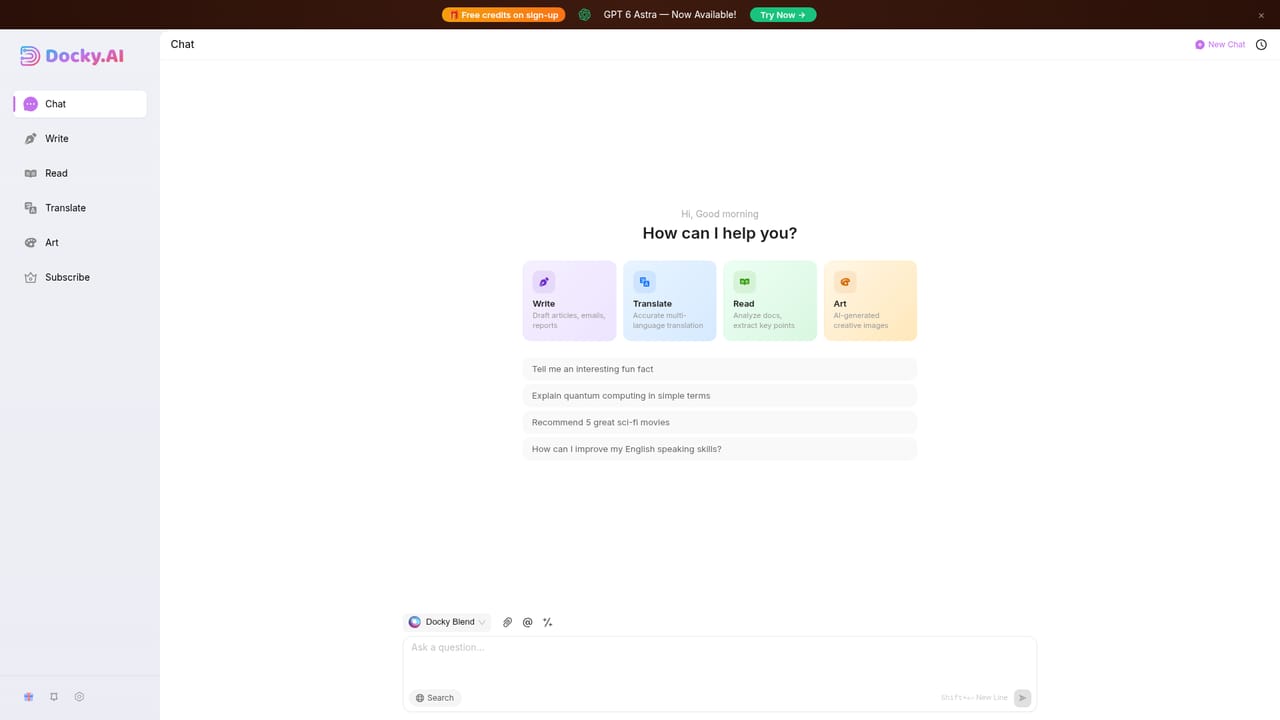This screenshot has width=1280, height=720.
Task: Click the Read card book icon
Action: click(744, 282)
